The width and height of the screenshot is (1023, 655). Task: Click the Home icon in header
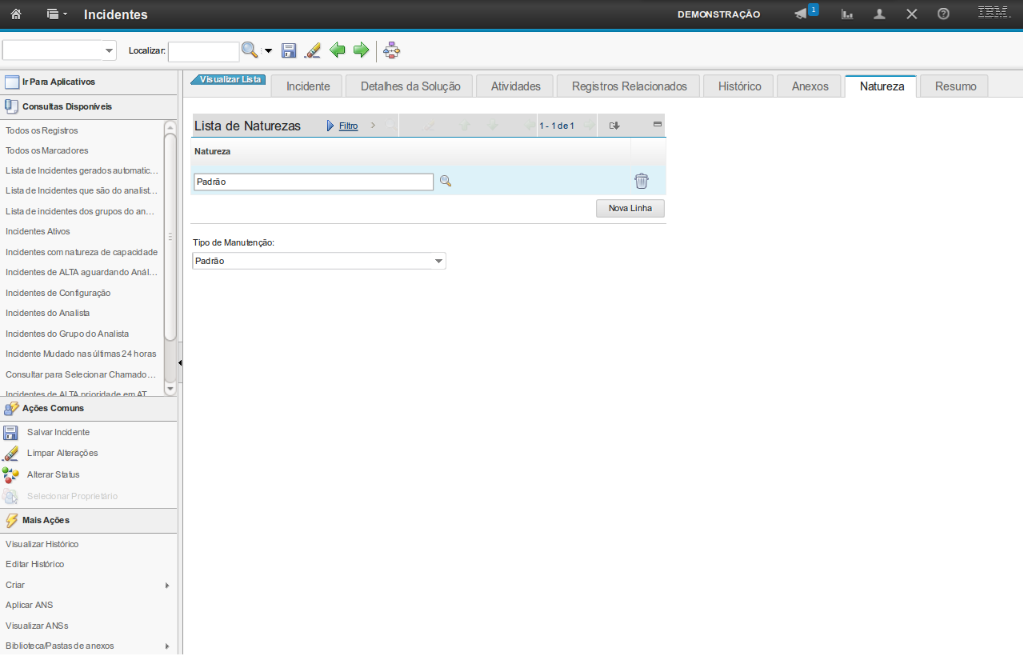15,14
